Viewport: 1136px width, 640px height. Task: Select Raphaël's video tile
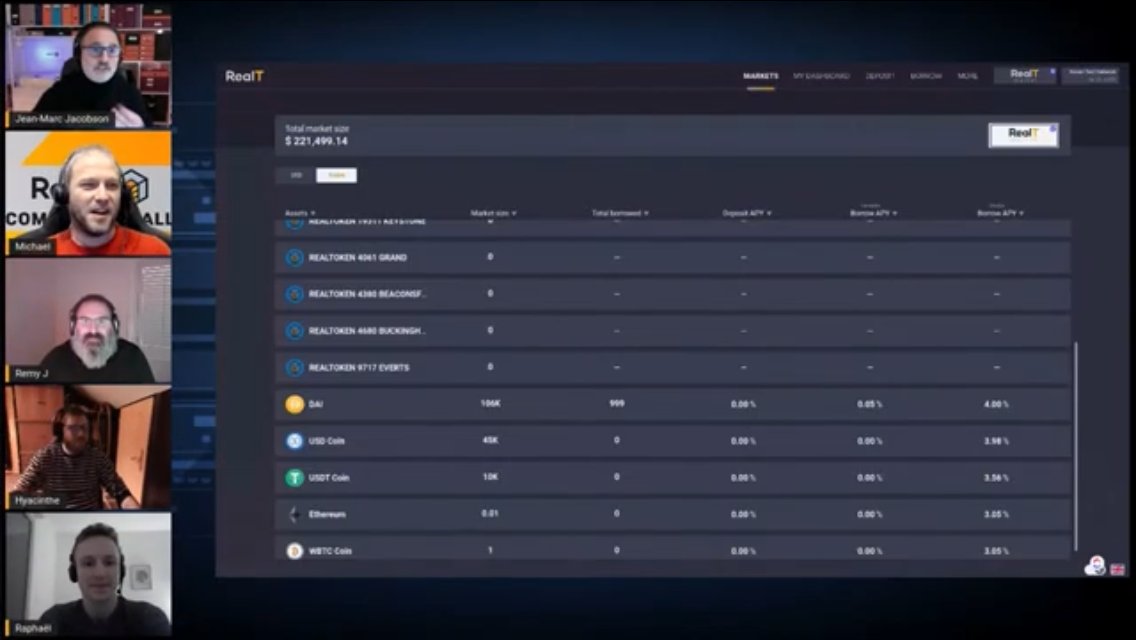tap(88, 575)
